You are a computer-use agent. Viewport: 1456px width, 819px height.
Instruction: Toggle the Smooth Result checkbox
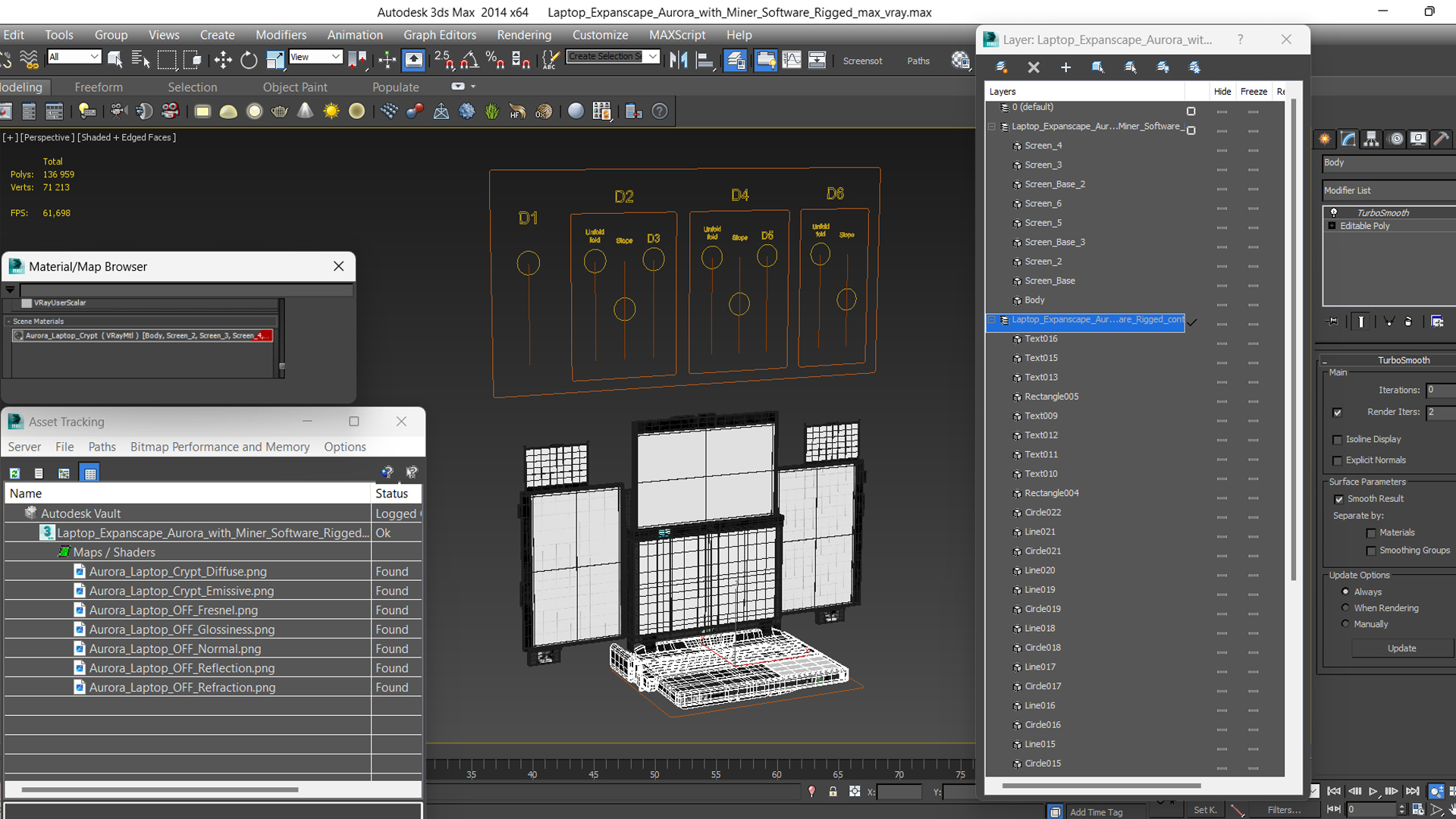point(1338,499)
